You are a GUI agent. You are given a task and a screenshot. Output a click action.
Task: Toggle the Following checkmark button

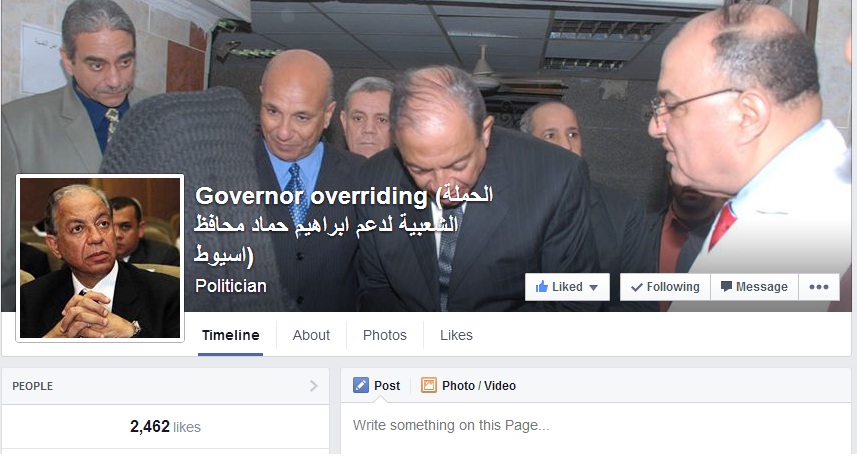point(665,287)
